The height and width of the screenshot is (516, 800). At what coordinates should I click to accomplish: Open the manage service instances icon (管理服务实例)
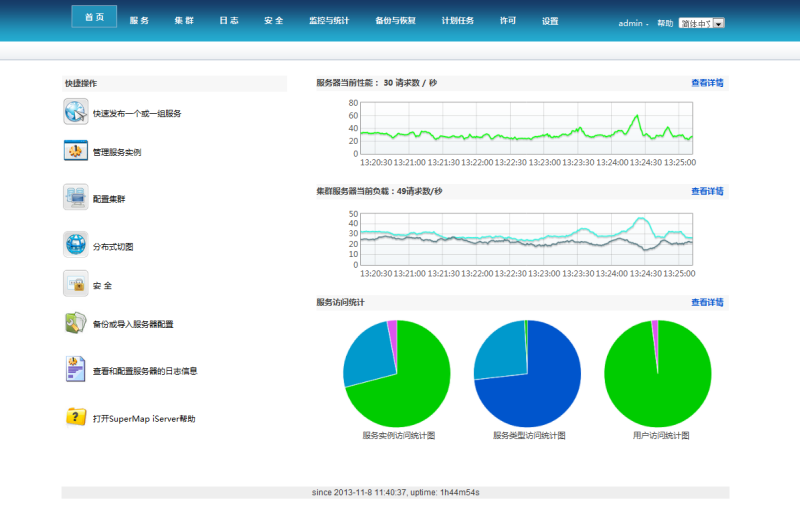(x=76, y=152)
